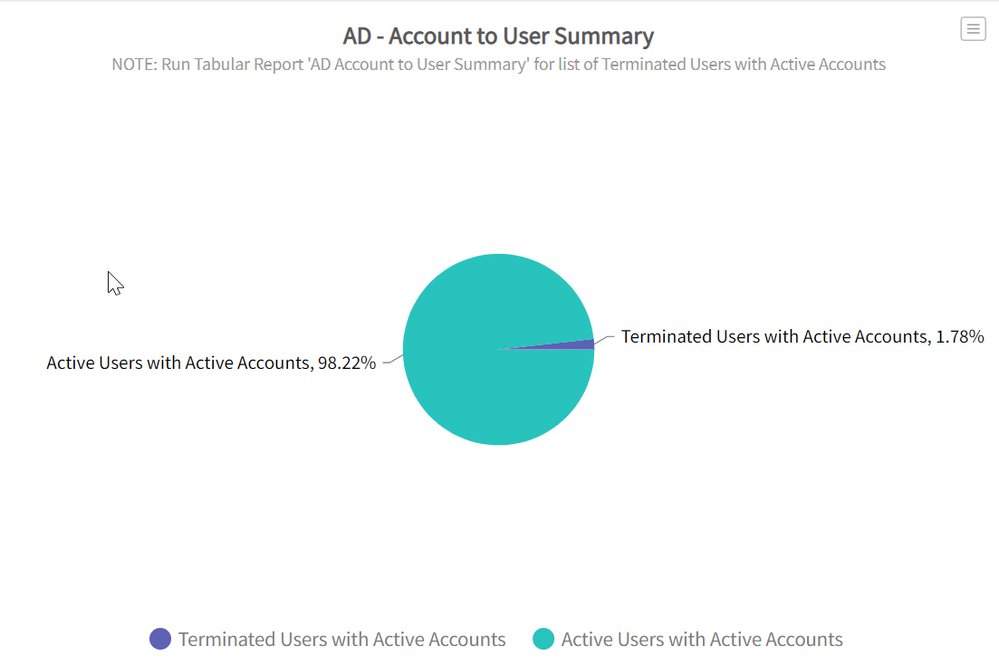Click the center point of the pie chart
999x668 pixels.
tap(498, 349)
